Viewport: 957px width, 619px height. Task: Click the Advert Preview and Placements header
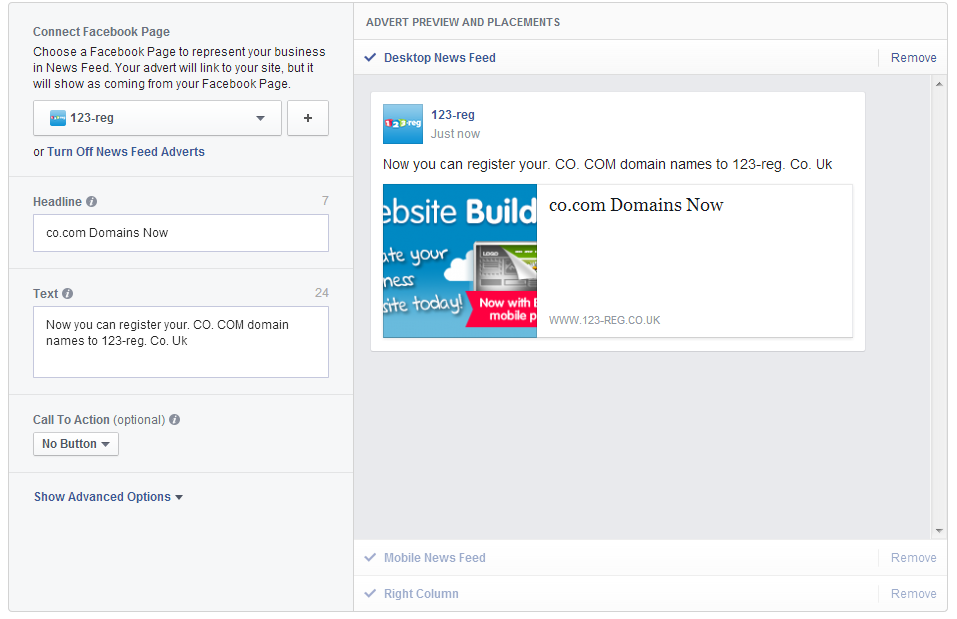(463, 22)
